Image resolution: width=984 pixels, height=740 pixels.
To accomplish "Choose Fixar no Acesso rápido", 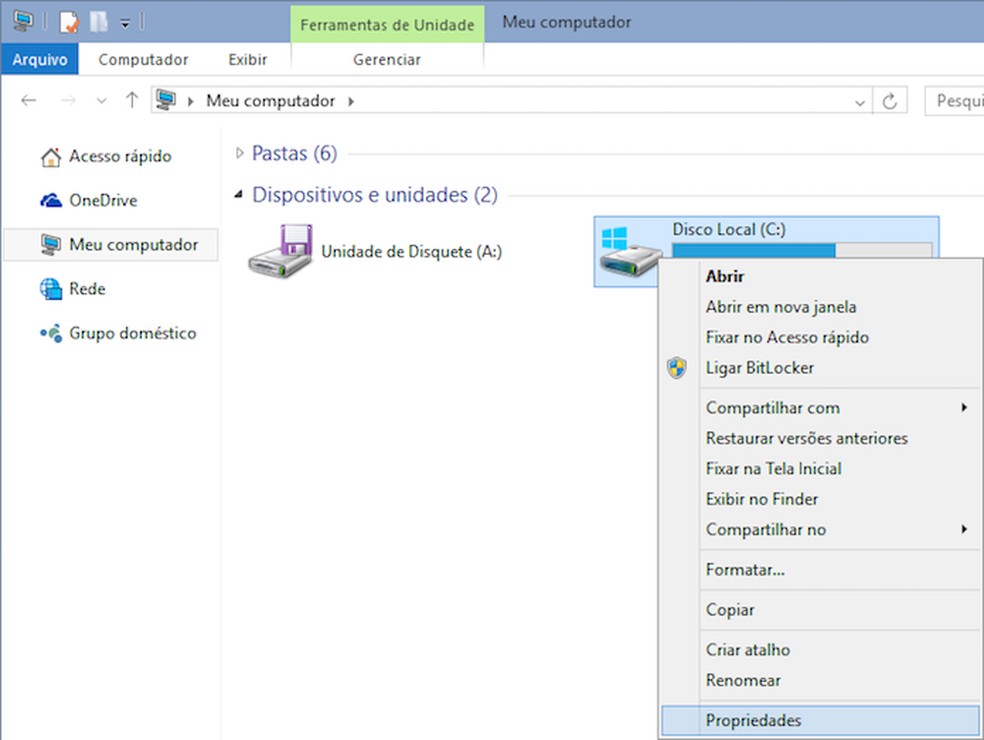I will pos(820,337).
